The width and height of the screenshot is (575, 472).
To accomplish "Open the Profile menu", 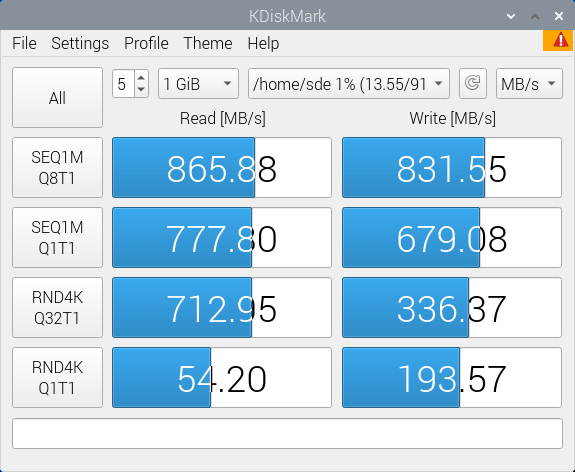I will click(146, 43).
